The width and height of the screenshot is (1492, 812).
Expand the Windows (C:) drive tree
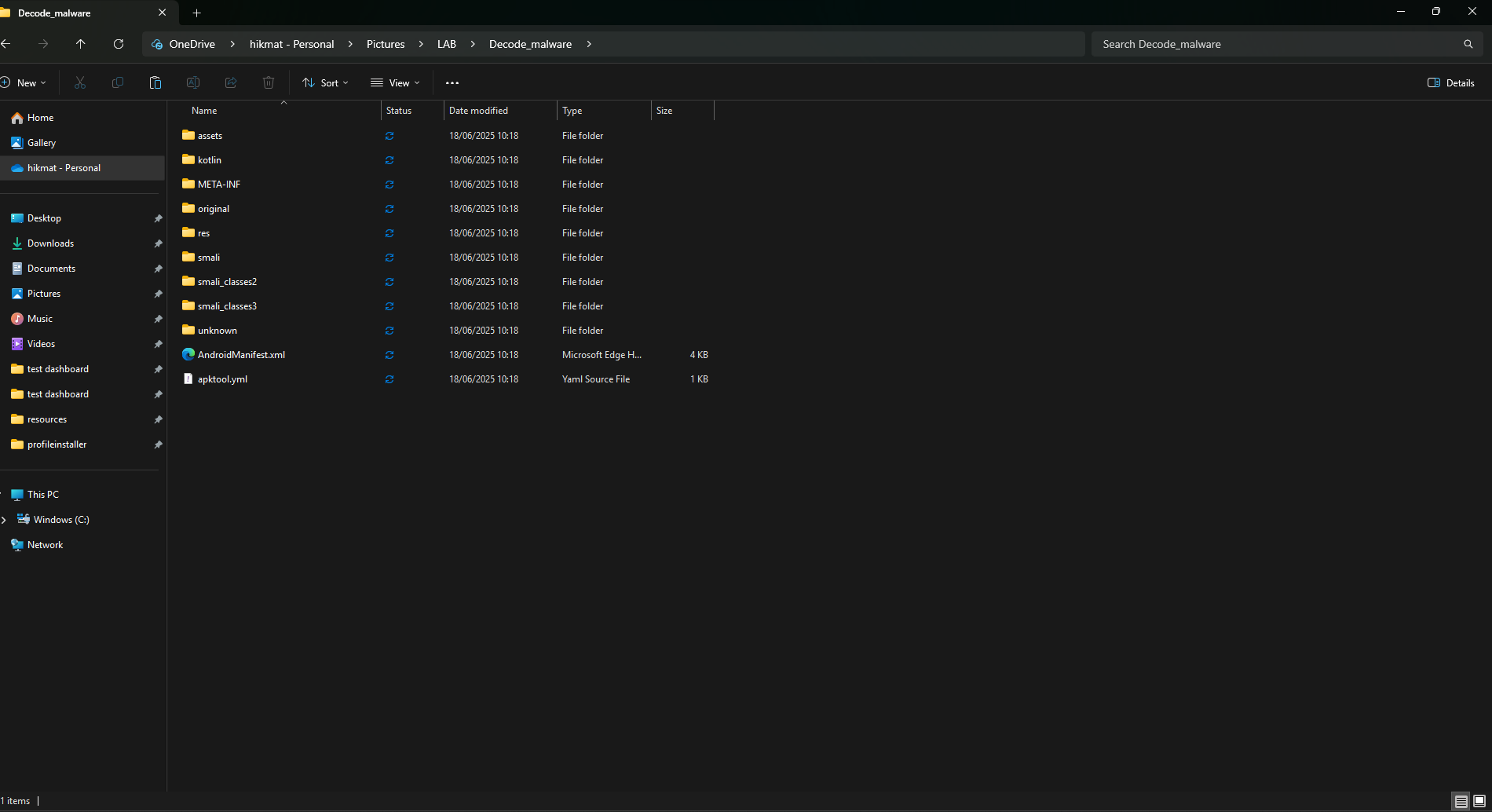pyautogui.click(x=5, y=520)
